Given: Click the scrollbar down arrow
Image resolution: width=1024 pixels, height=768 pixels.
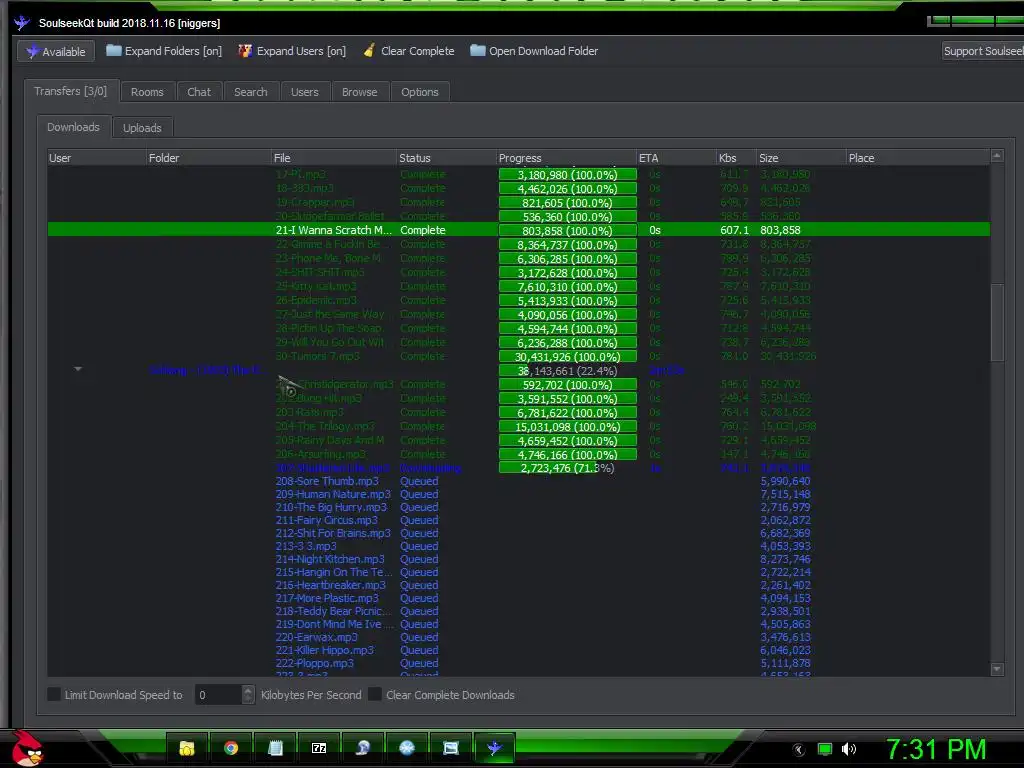Looking at the screenshot, I should (997, 669).
